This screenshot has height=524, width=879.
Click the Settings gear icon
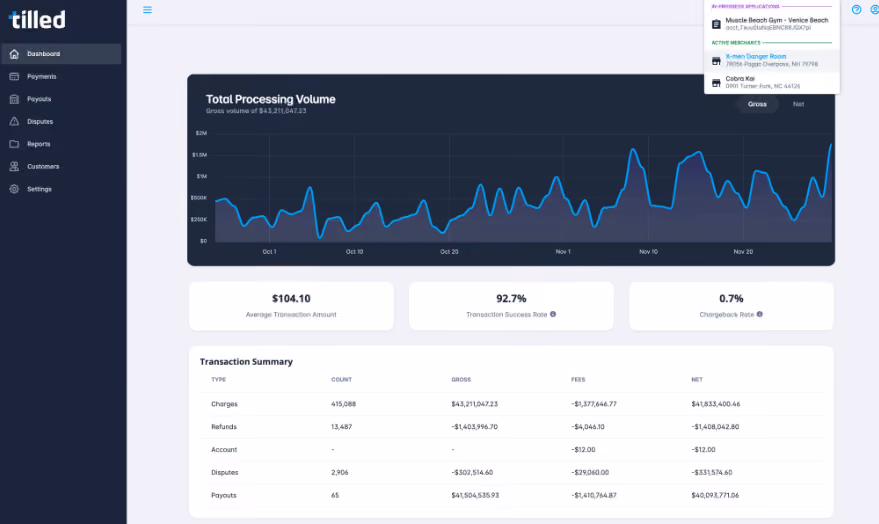pos(14,189)
